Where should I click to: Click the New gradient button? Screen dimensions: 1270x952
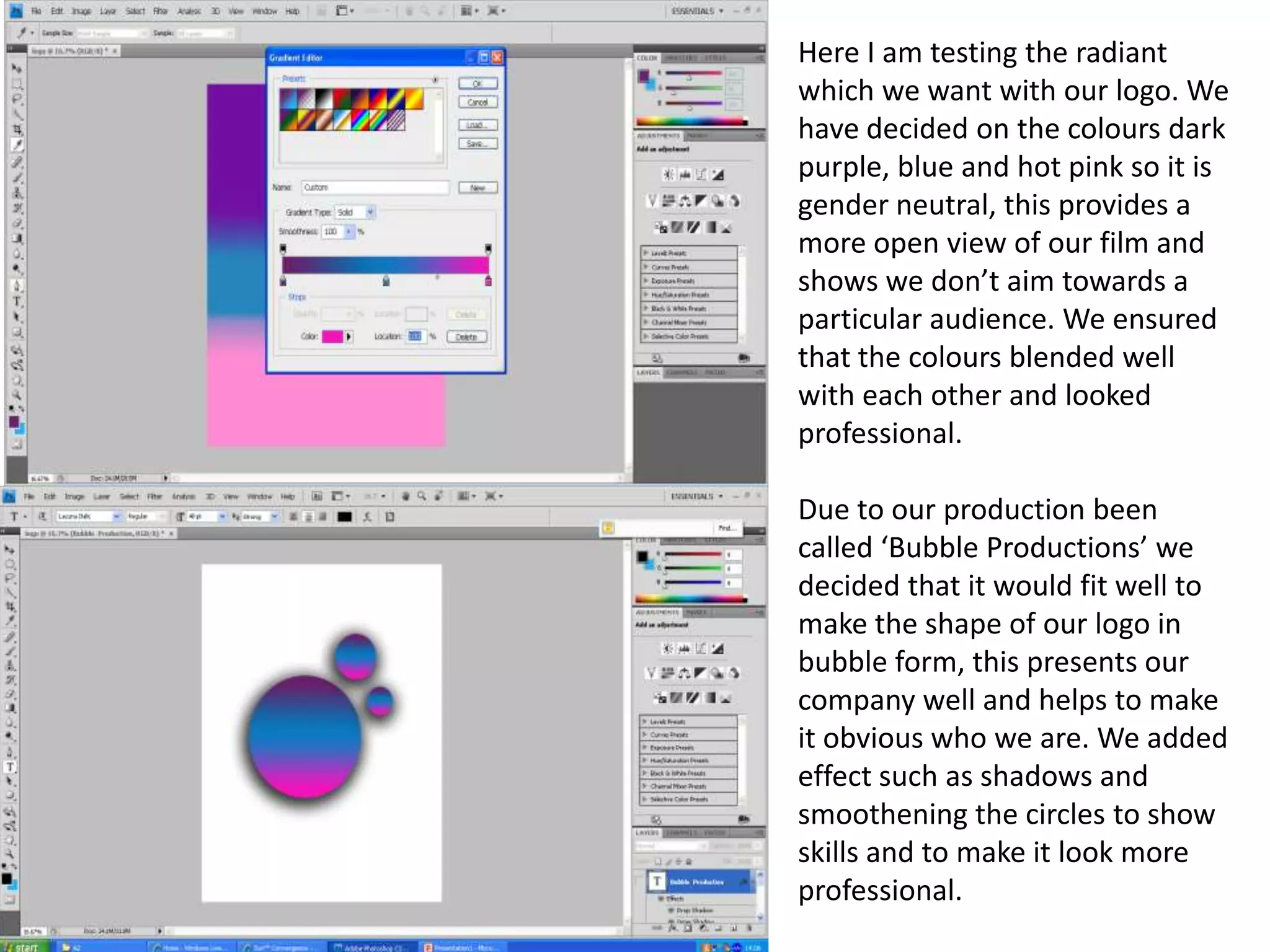(x=477, y=188)
